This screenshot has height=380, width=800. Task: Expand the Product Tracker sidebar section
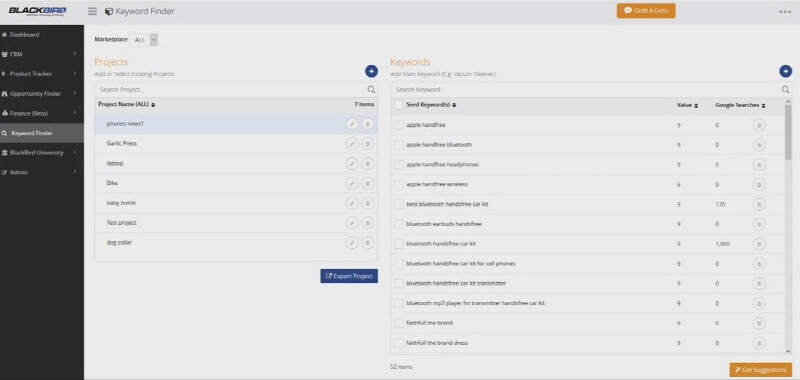[42, 74]
